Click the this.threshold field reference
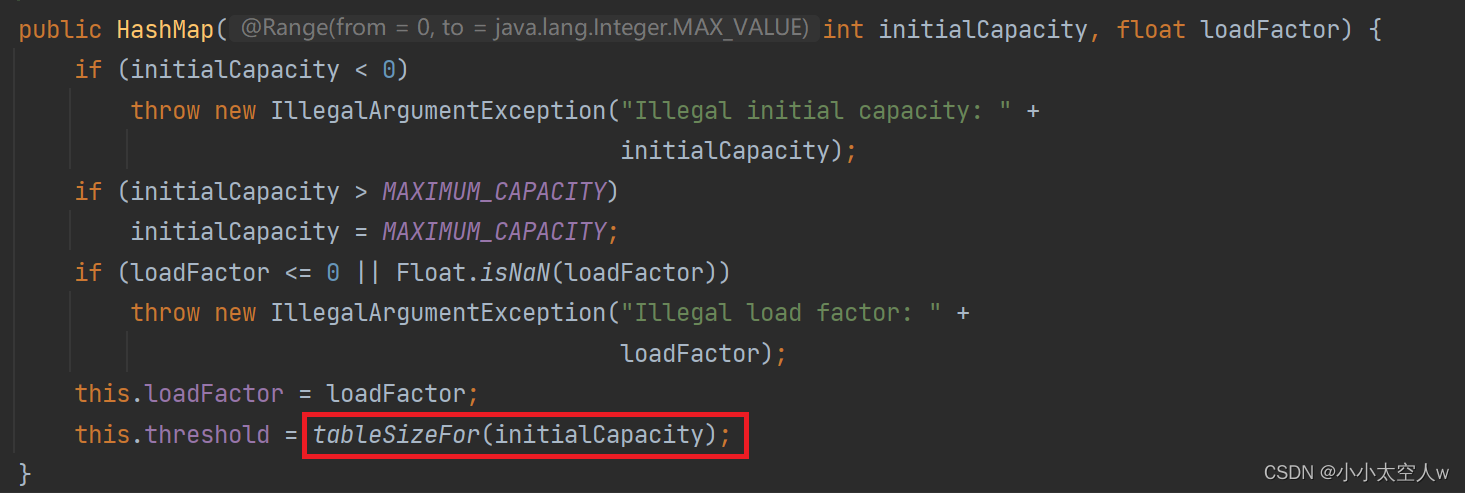1465x493 pixels. 172,434
